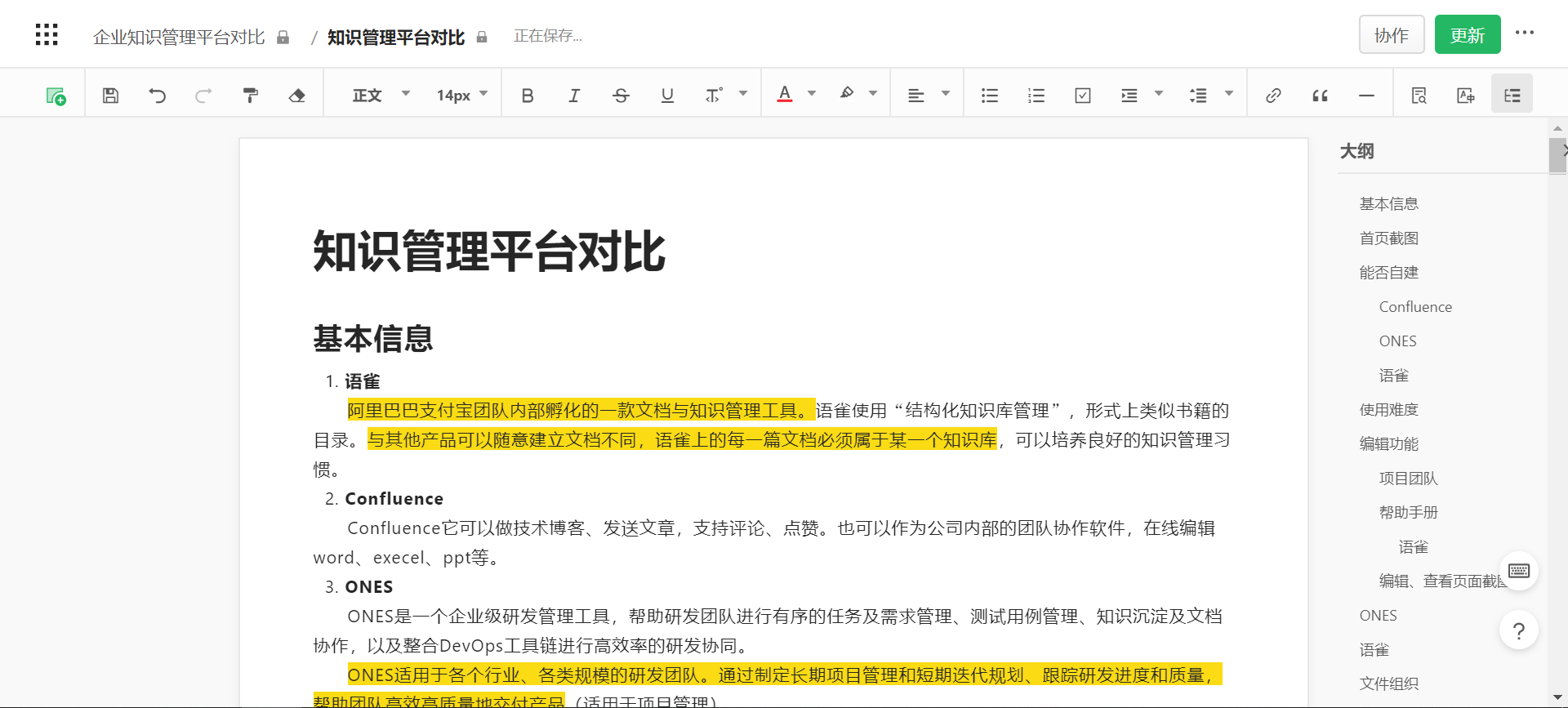Image resolution: width=1568 pixels, height=708 pixels.
Task: Click the lock icon beside 知识管理平台对比
Action: click(x=482, y=37)
